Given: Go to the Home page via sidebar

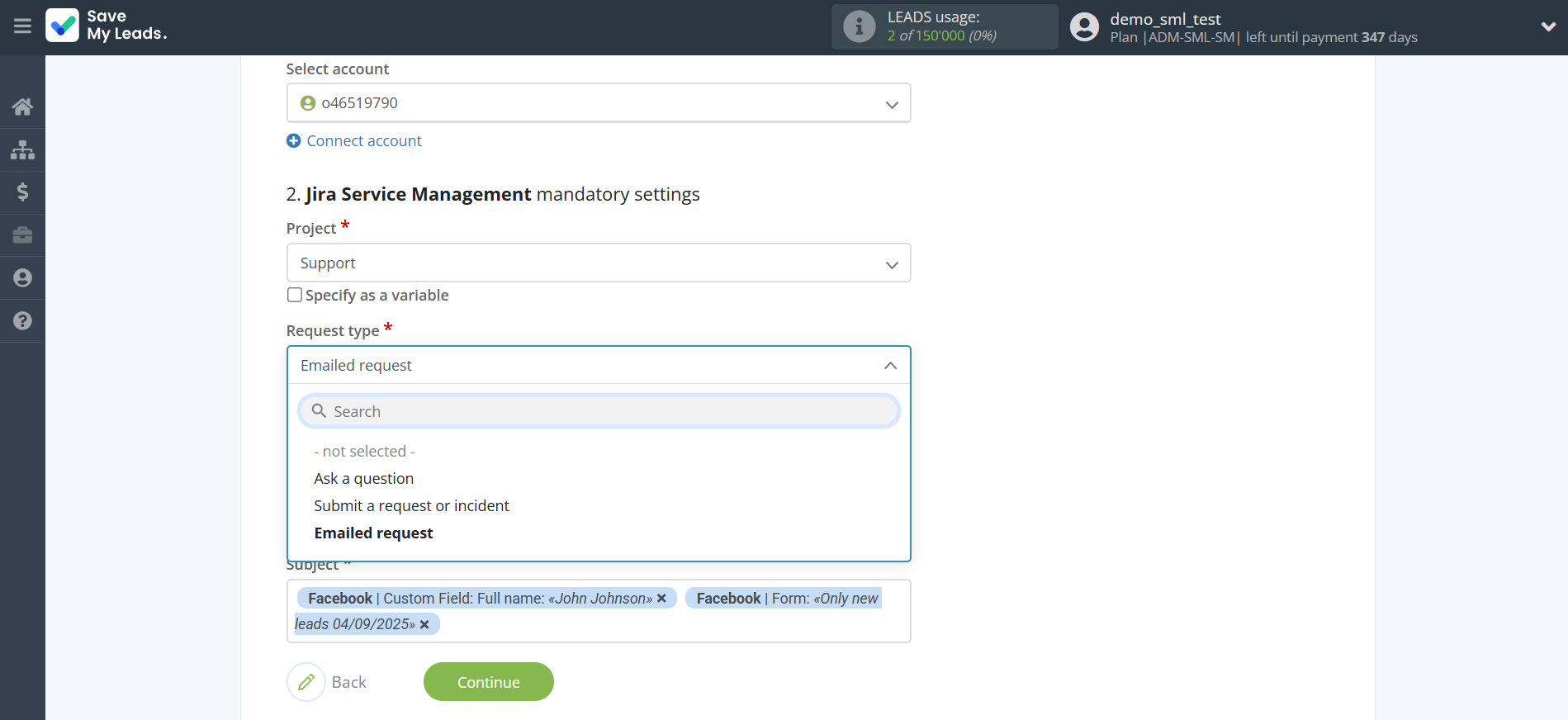Looking at the screenshot, I should coord(22,107).
